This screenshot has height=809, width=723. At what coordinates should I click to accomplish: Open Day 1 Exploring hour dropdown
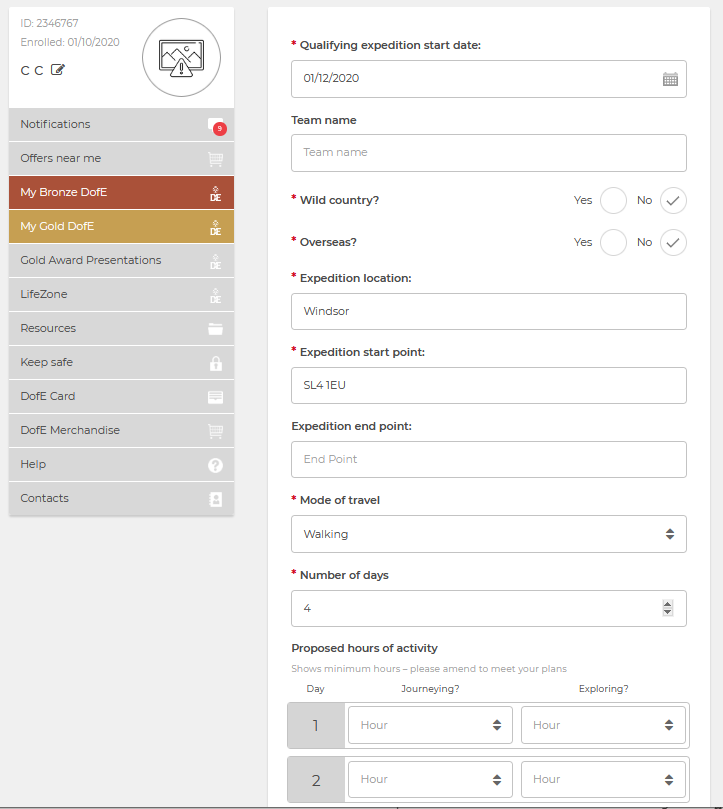pyautogui.click(x=603, y=725)
